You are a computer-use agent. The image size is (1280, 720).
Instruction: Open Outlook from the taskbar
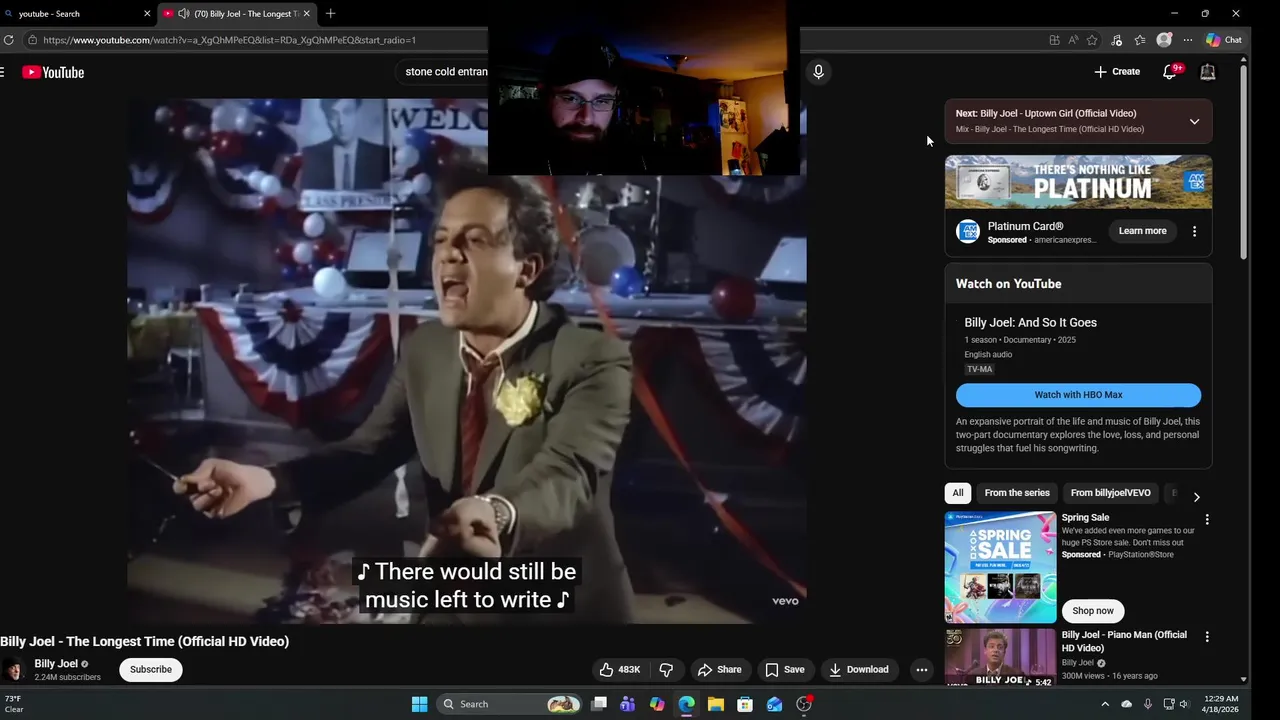774,704
